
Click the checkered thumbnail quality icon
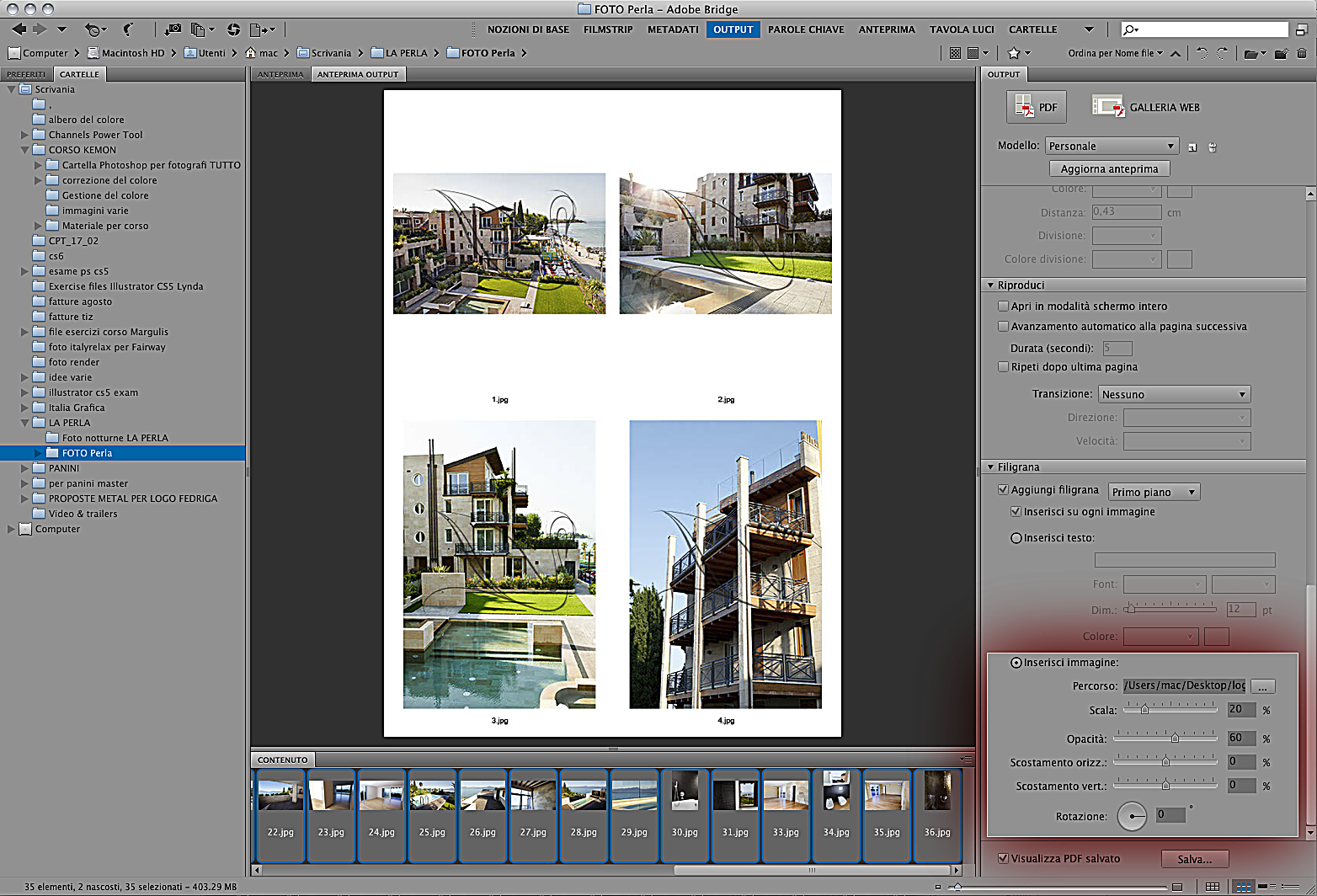(x=955, y=53)
